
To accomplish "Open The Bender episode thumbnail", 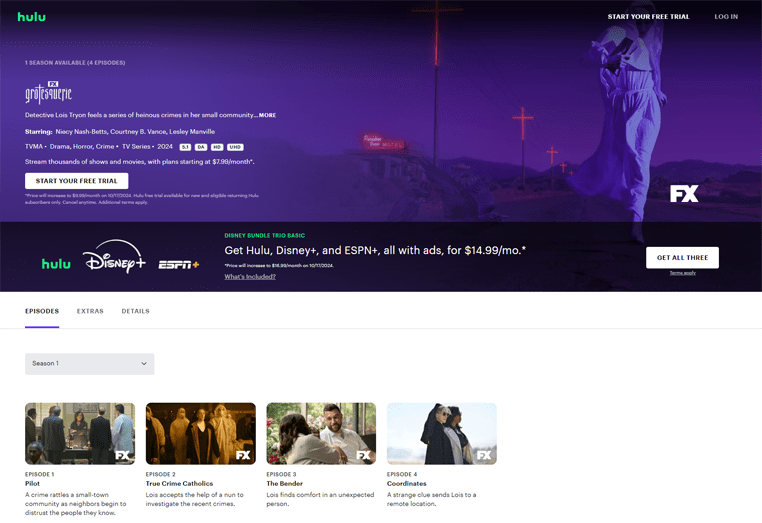I will point(321,434).
